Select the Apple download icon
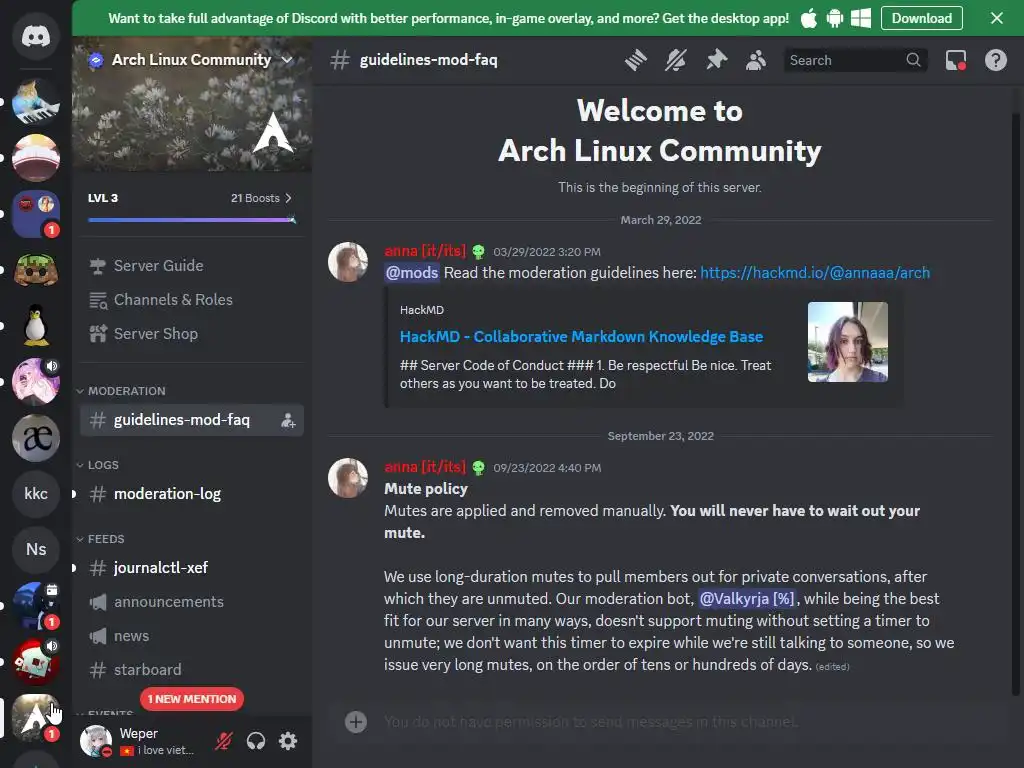 808,18
